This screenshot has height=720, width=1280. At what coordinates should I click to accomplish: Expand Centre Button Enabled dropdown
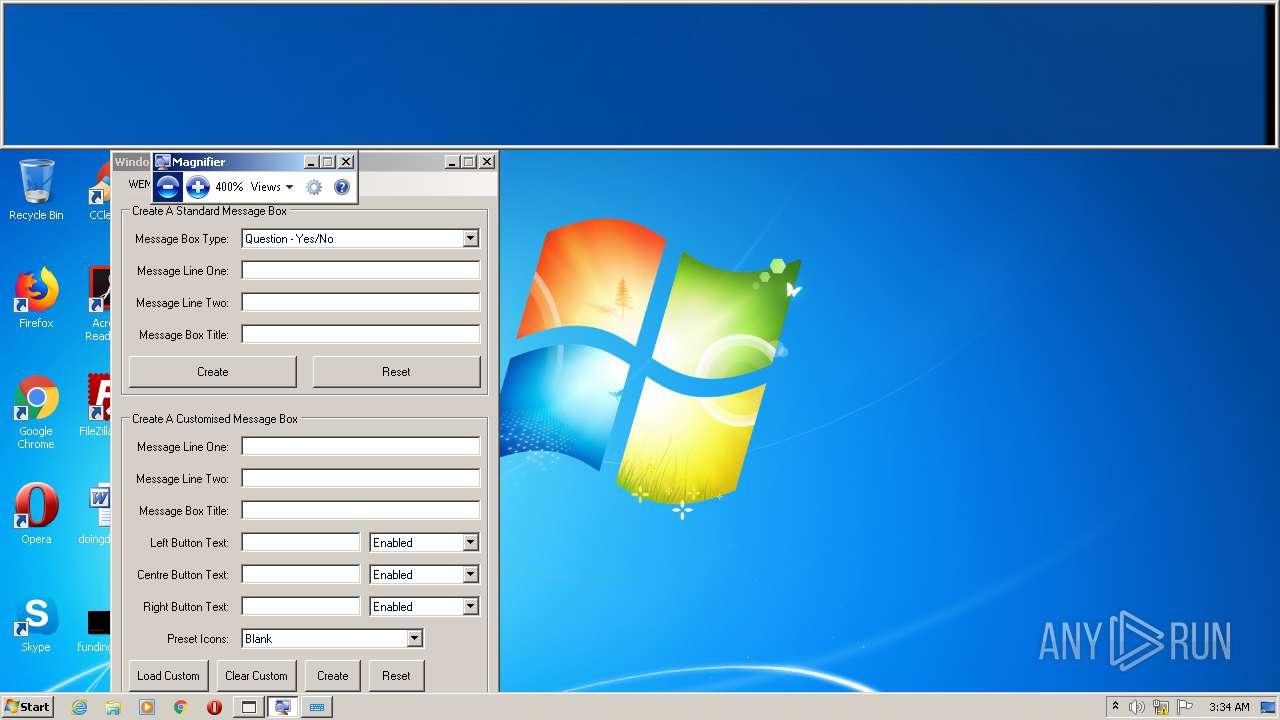[470, 575]
